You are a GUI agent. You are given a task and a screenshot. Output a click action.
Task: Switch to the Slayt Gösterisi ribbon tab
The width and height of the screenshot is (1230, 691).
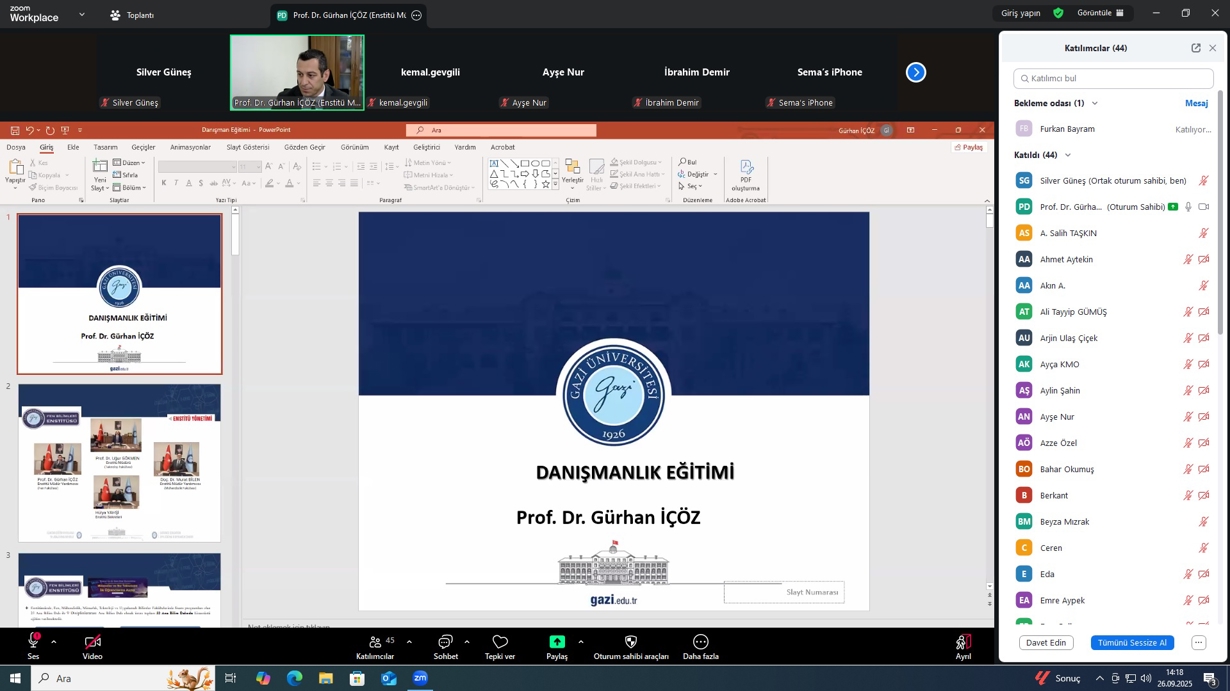pyautogui.click(x=248, y=147)
